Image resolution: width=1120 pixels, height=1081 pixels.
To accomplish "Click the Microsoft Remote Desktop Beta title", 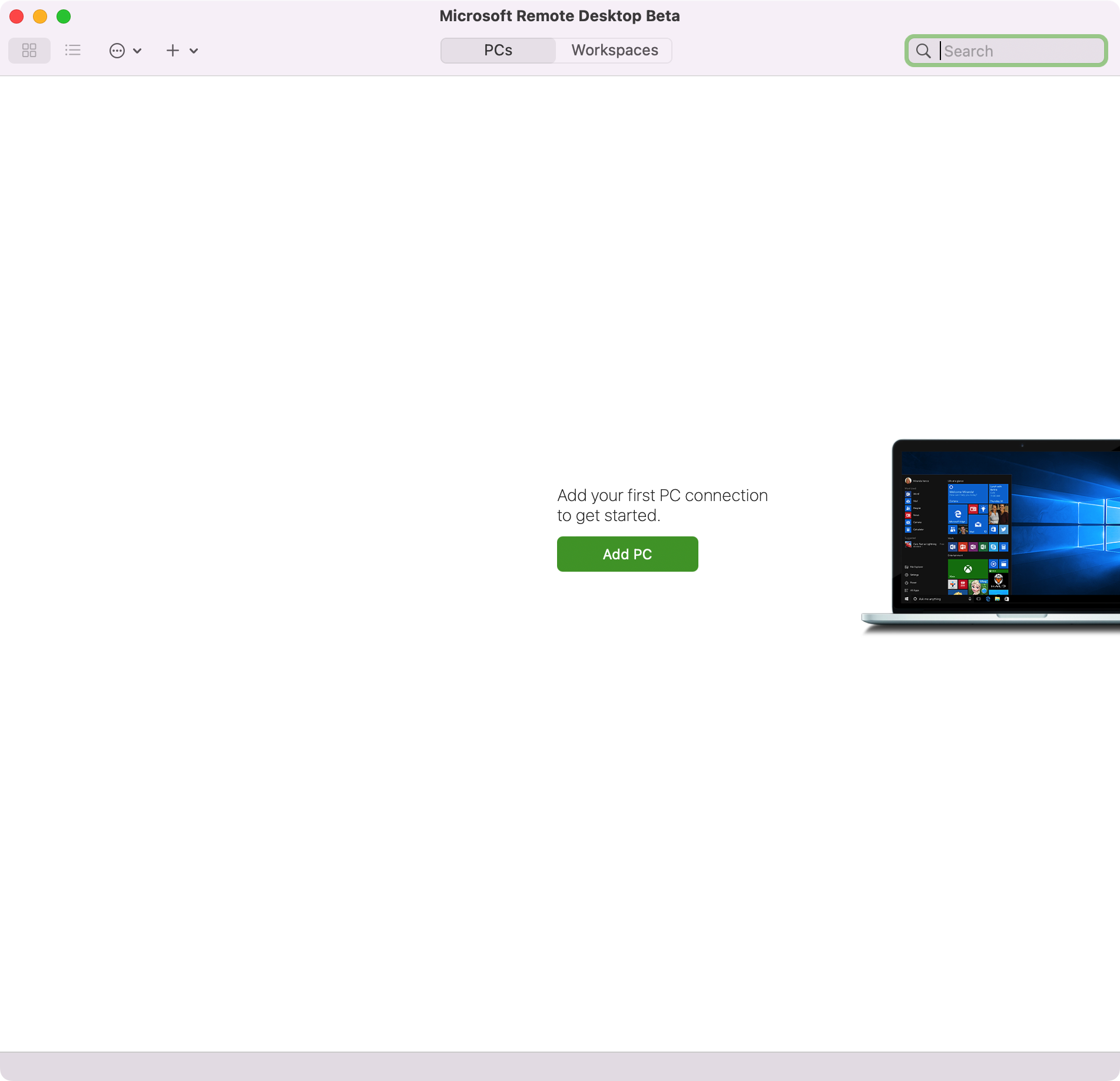I will 559,16.
